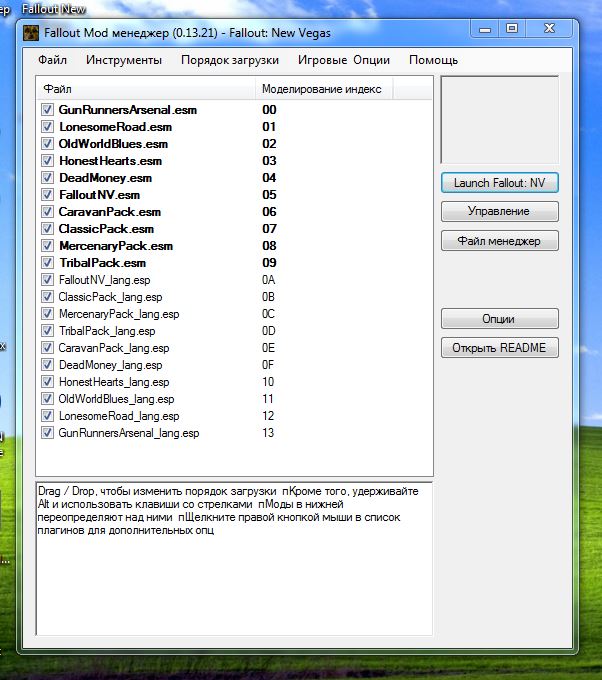Select FalloutNV.esm file name
The image size is (602, 680).
click(x=99, y=195)
